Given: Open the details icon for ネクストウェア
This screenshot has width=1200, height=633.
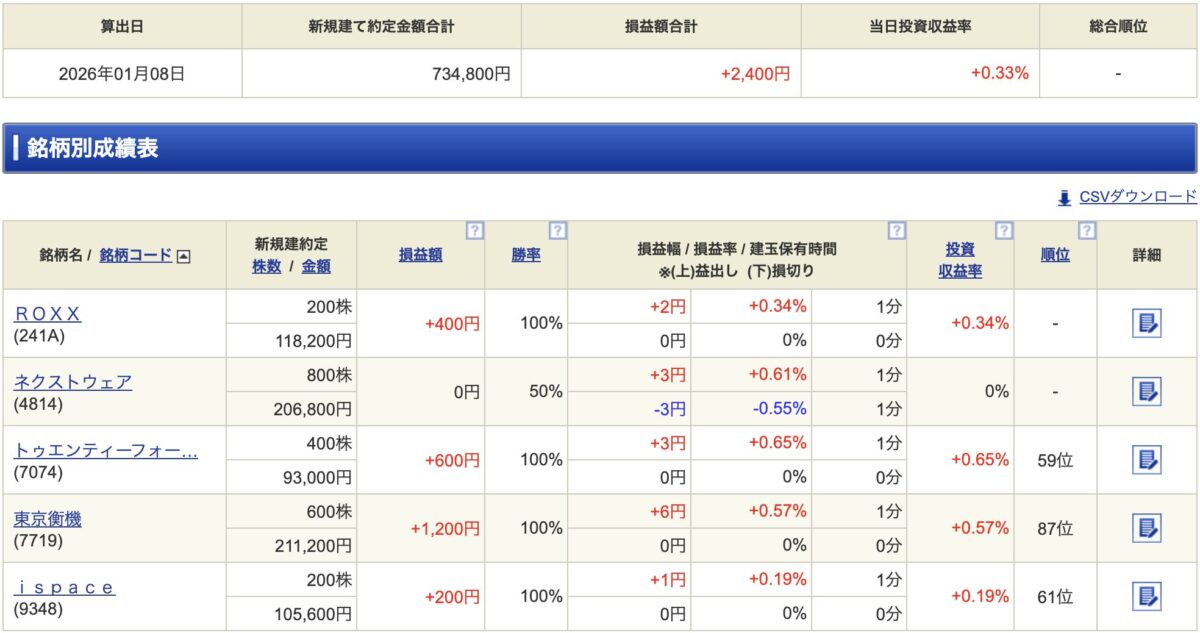Looking at the screenshot, I should click(1146, 392).
